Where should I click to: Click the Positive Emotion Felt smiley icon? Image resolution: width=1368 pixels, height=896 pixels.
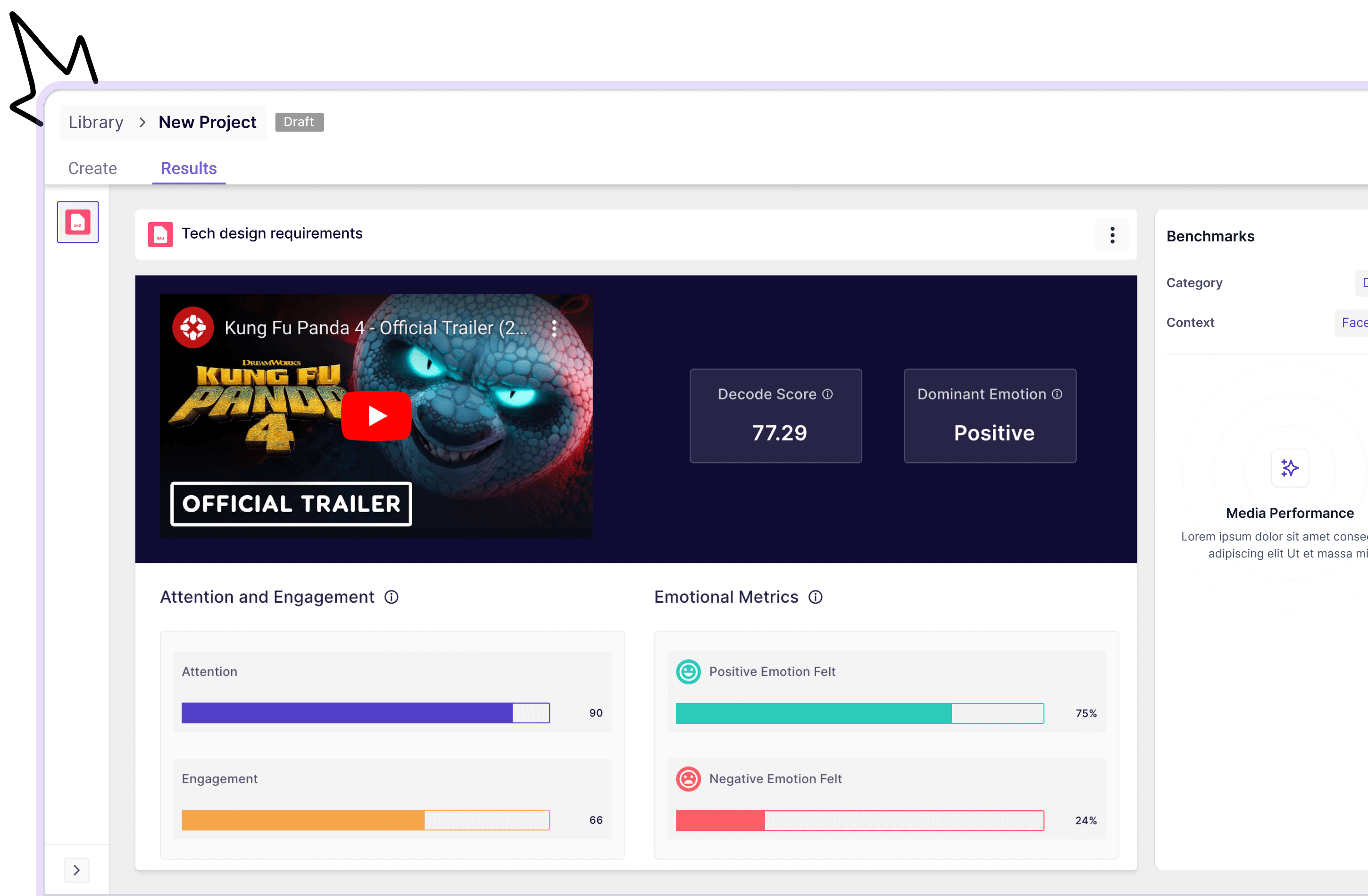[x=688, y=671]
